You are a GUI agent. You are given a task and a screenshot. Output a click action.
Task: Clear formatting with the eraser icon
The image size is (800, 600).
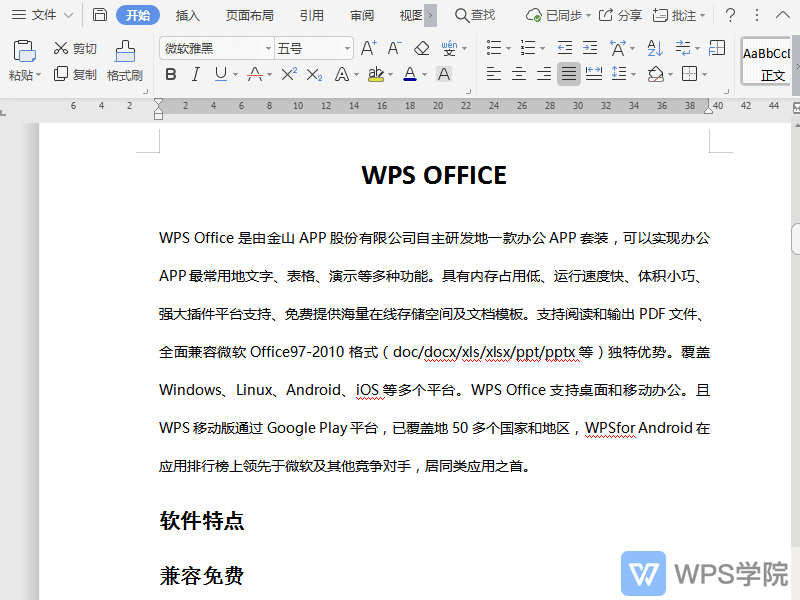coord(423,47)
